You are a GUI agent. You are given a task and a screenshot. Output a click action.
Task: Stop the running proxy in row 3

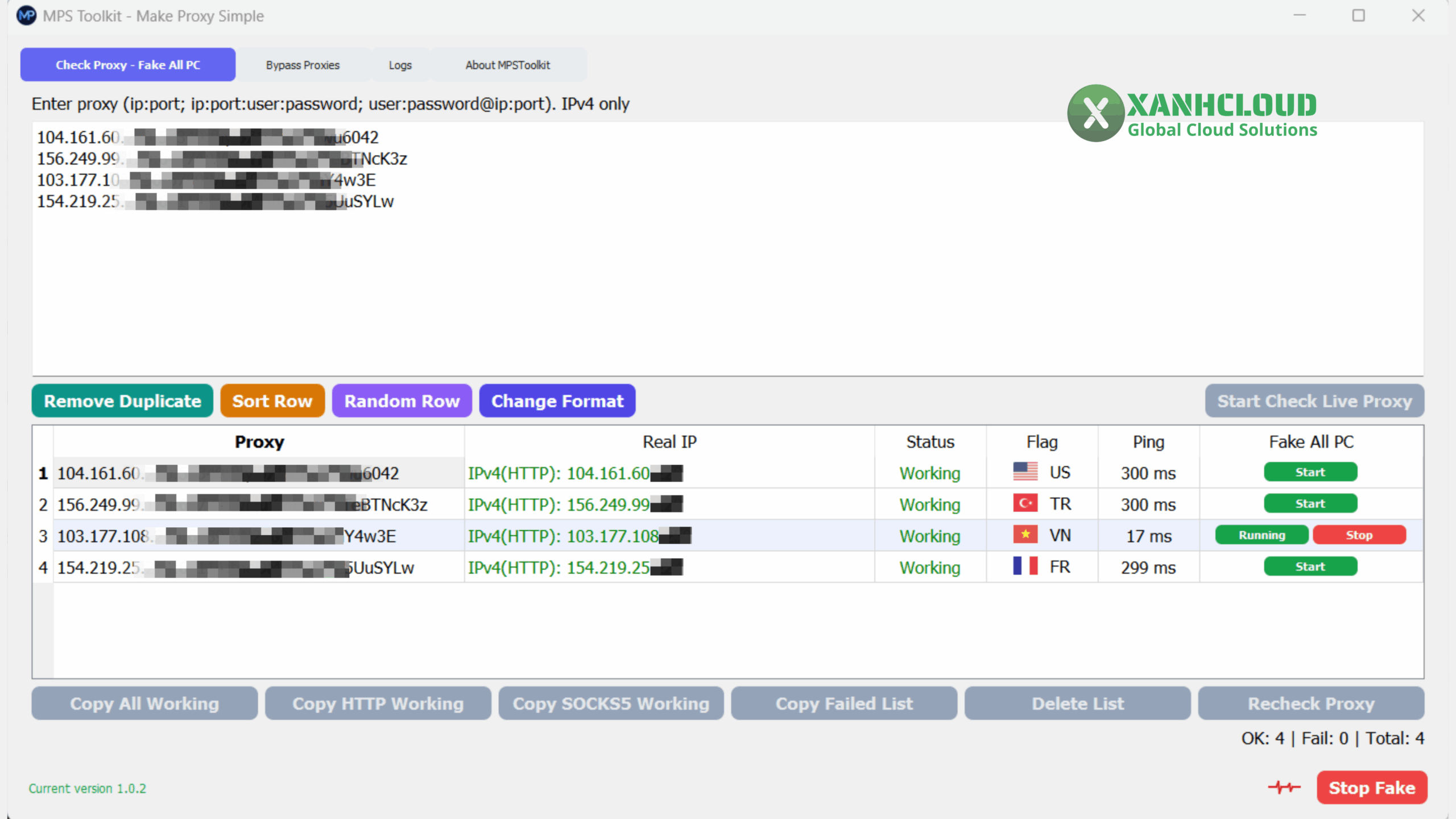(1359, 535)
